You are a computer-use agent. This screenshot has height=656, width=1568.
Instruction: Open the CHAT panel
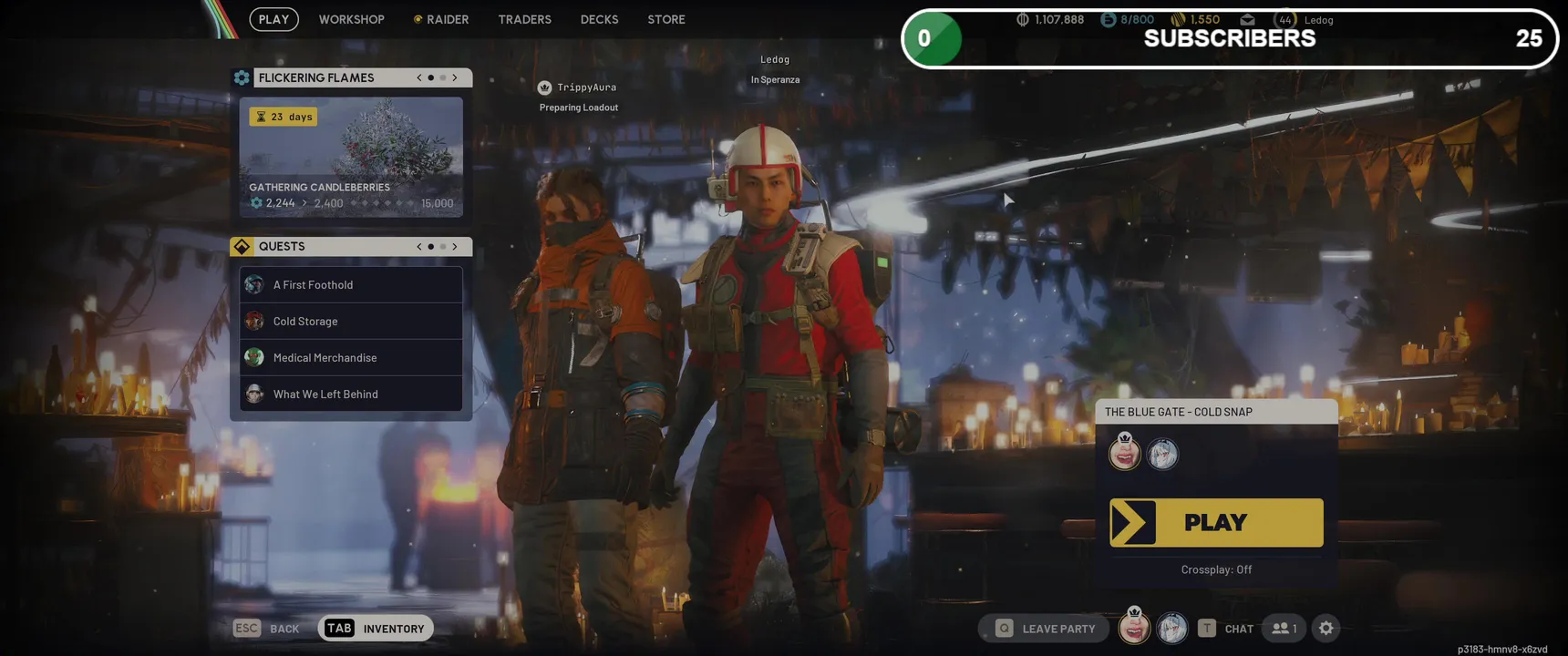click(x=1239, y=629)
